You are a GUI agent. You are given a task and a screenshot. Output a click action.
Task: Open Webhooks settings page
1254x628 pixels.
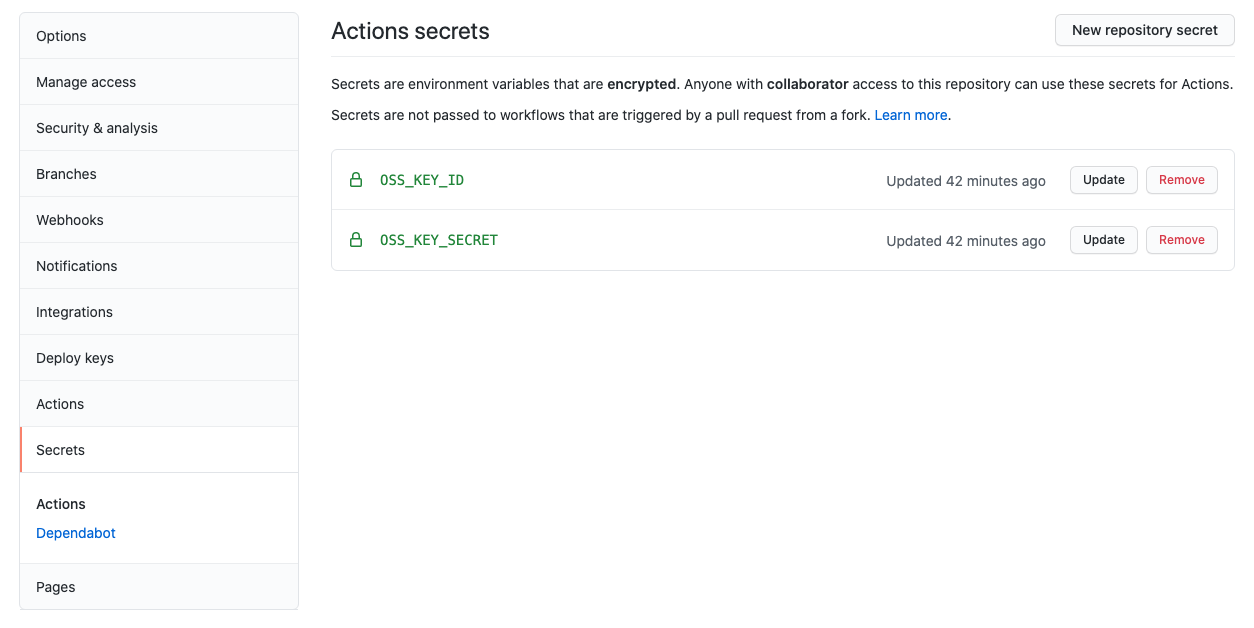(x=70, y=220)
